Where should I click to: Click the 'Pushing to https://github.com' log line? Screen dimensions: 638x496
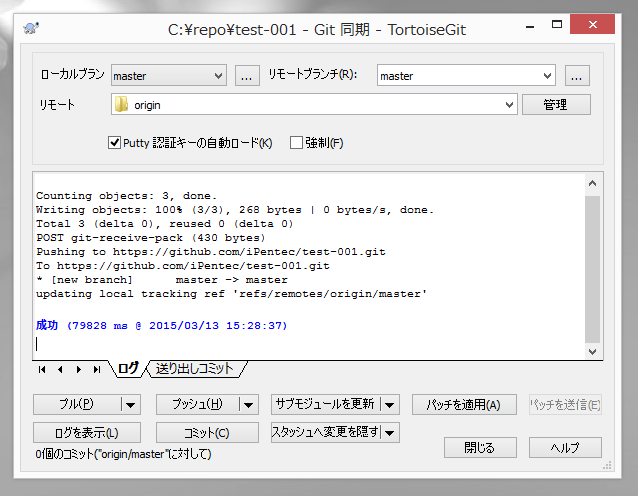pos(211,252)
